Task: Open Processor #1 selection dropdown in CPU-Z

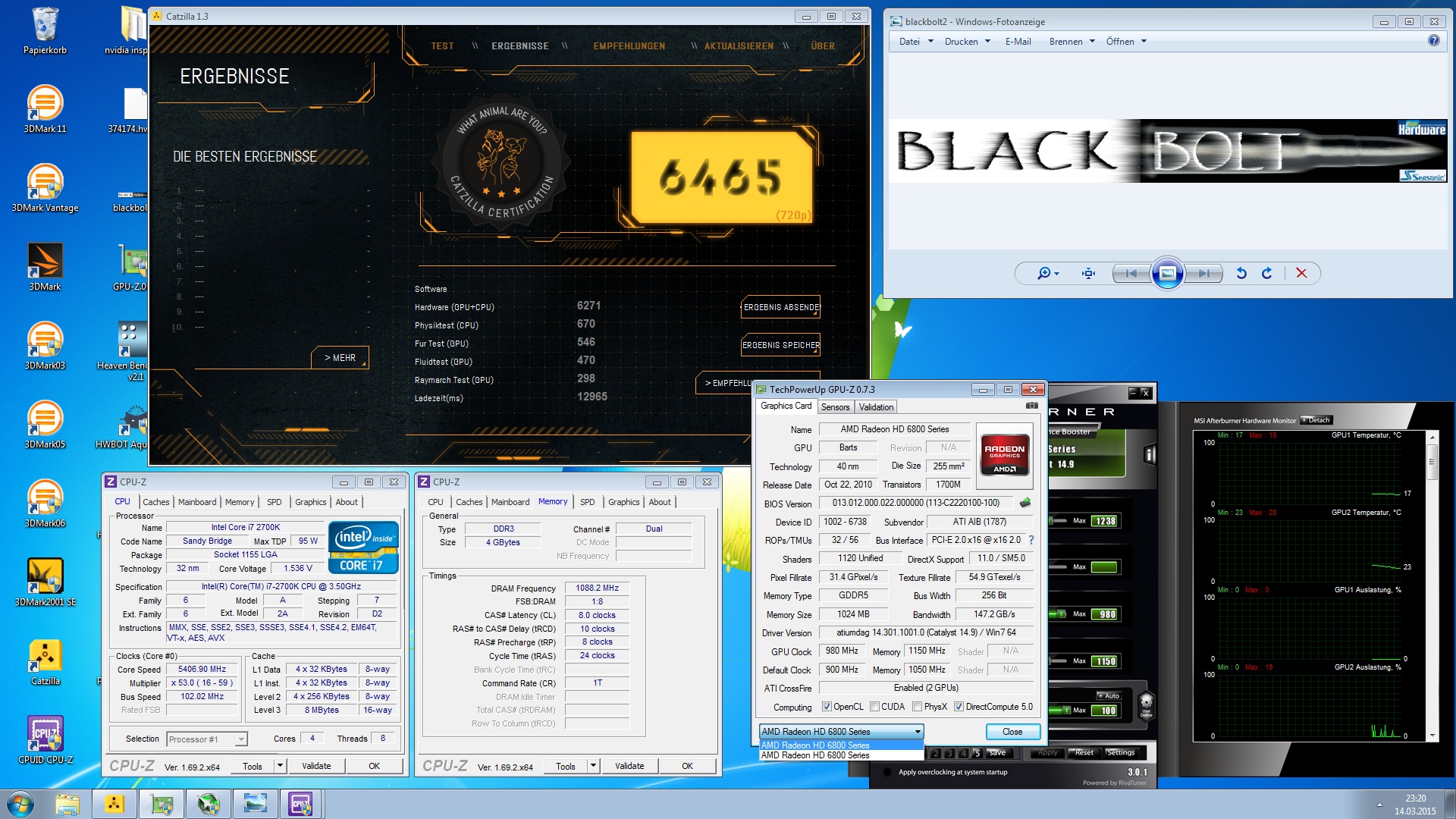Action: click(207, 739)
